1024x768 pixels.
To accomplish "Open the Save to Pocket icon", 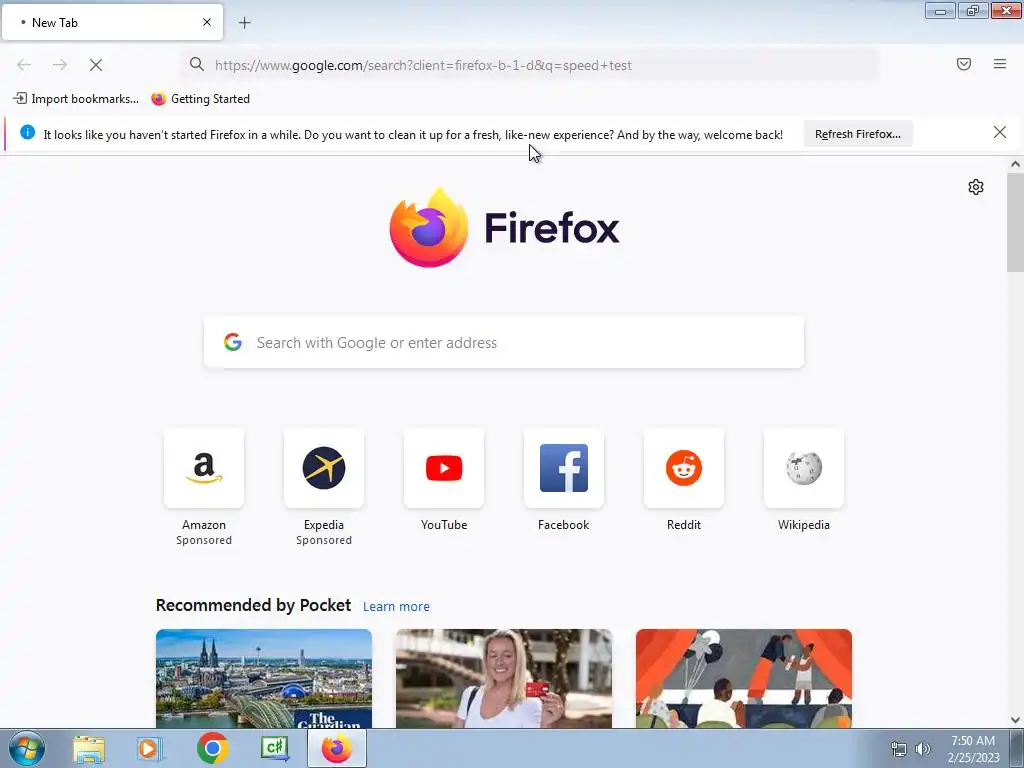I will coord(964,64).
